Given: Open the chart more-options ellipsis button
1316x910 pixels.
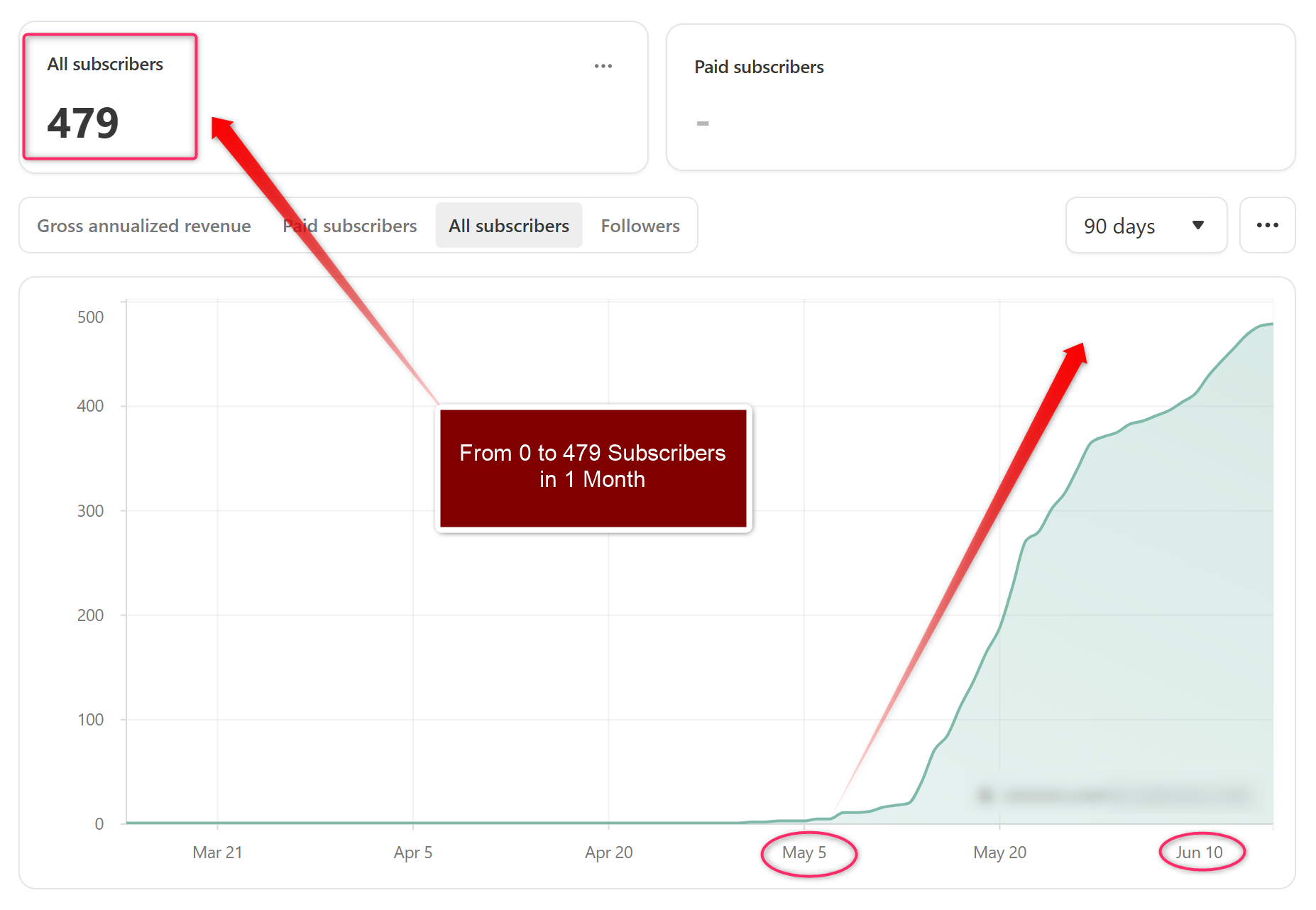Looking at the screenshot, I should (1267, 225).
